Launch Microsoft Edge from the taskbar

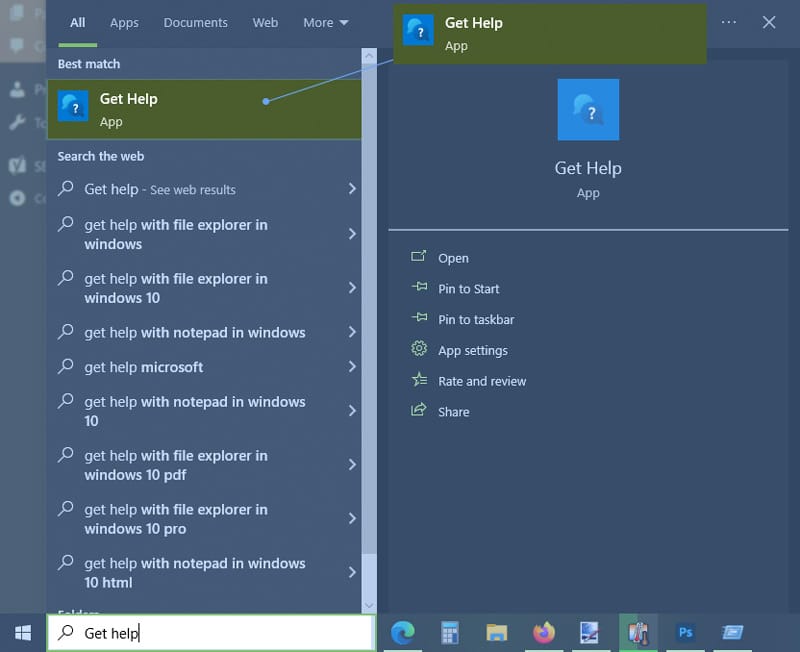[x=403, y=633]
